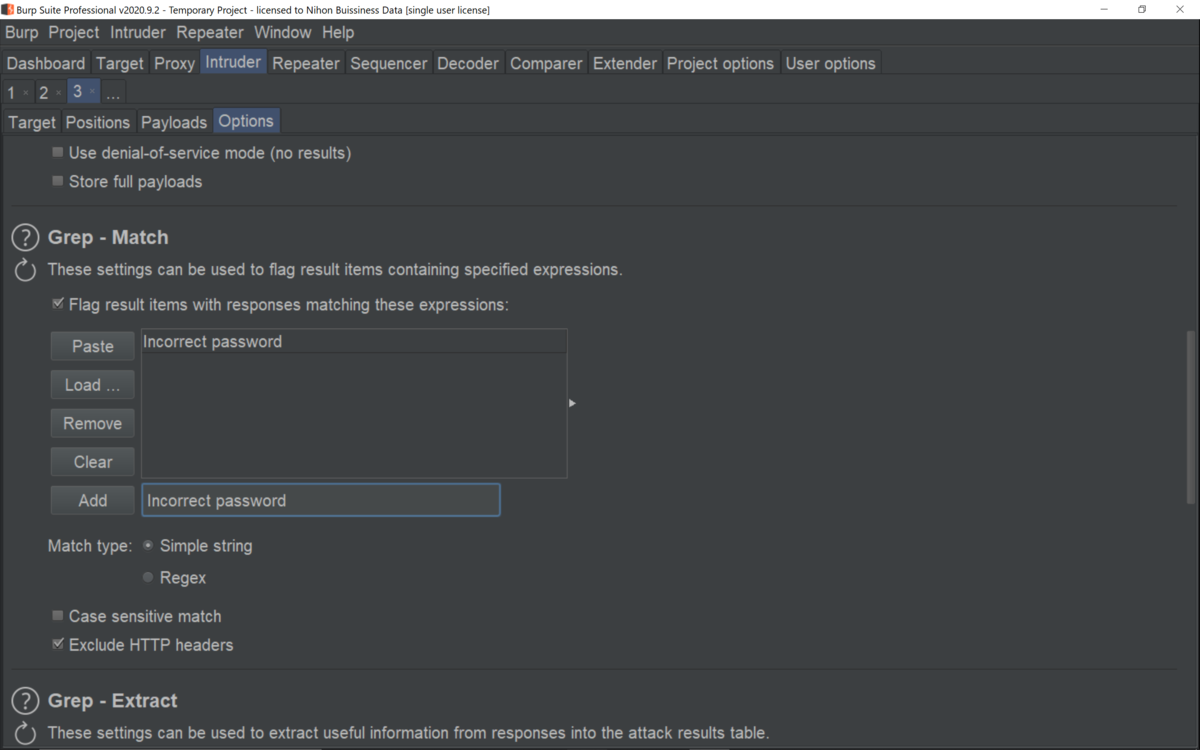The height and width of the screenshot is (750, 1200).
Task: Open Grep - Match help icon
Action: (x=25, y=238)
